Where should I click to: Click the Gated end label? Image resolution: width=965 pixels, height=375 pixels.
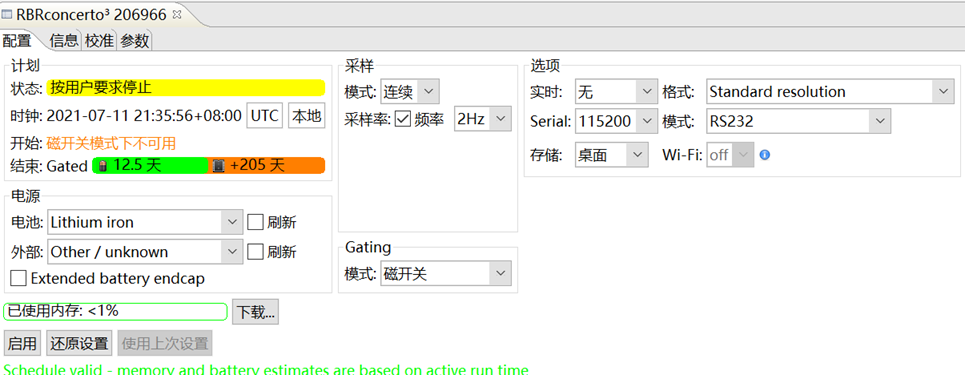click(x=67, y=166)
